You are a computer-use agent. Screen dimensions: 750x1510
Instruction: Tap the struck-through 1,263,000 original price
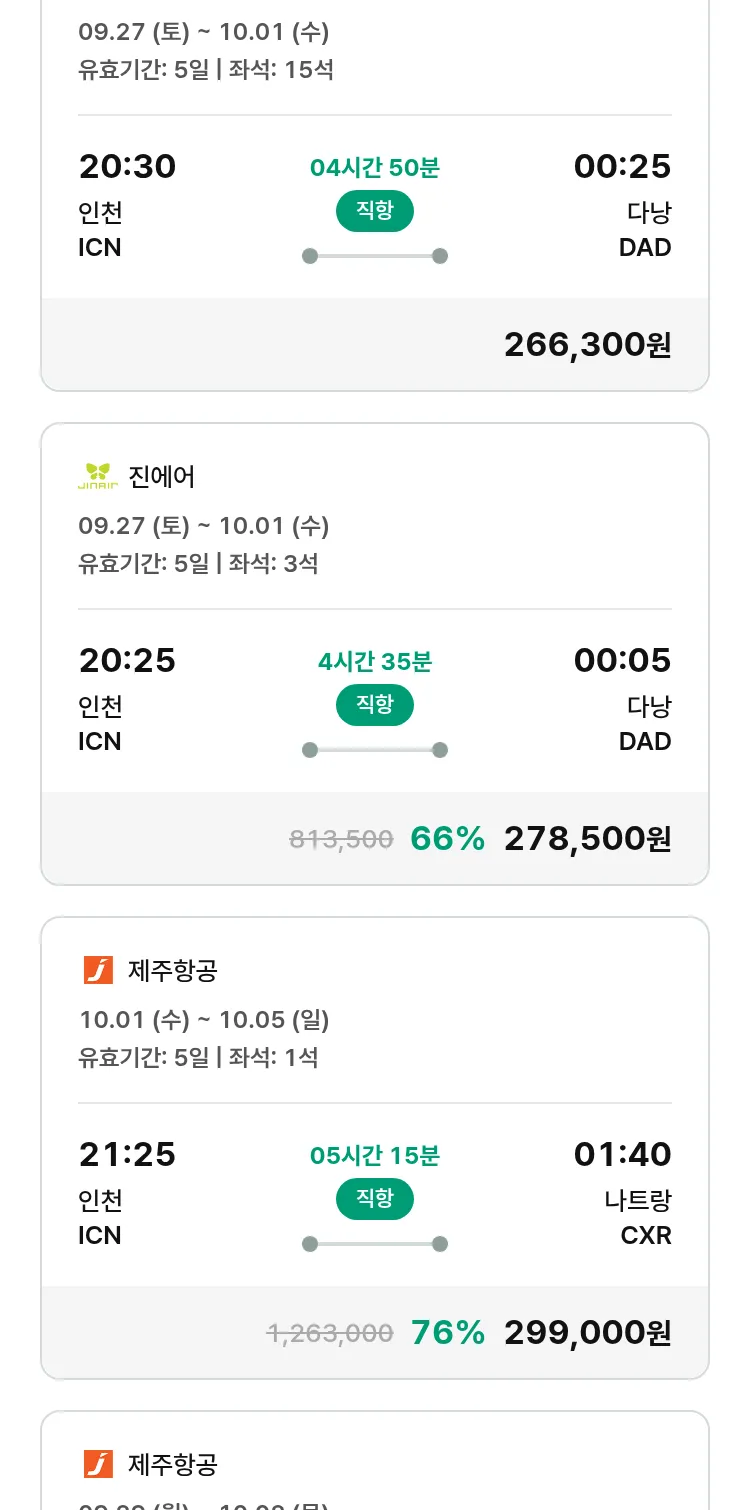tap(329, 1334)
